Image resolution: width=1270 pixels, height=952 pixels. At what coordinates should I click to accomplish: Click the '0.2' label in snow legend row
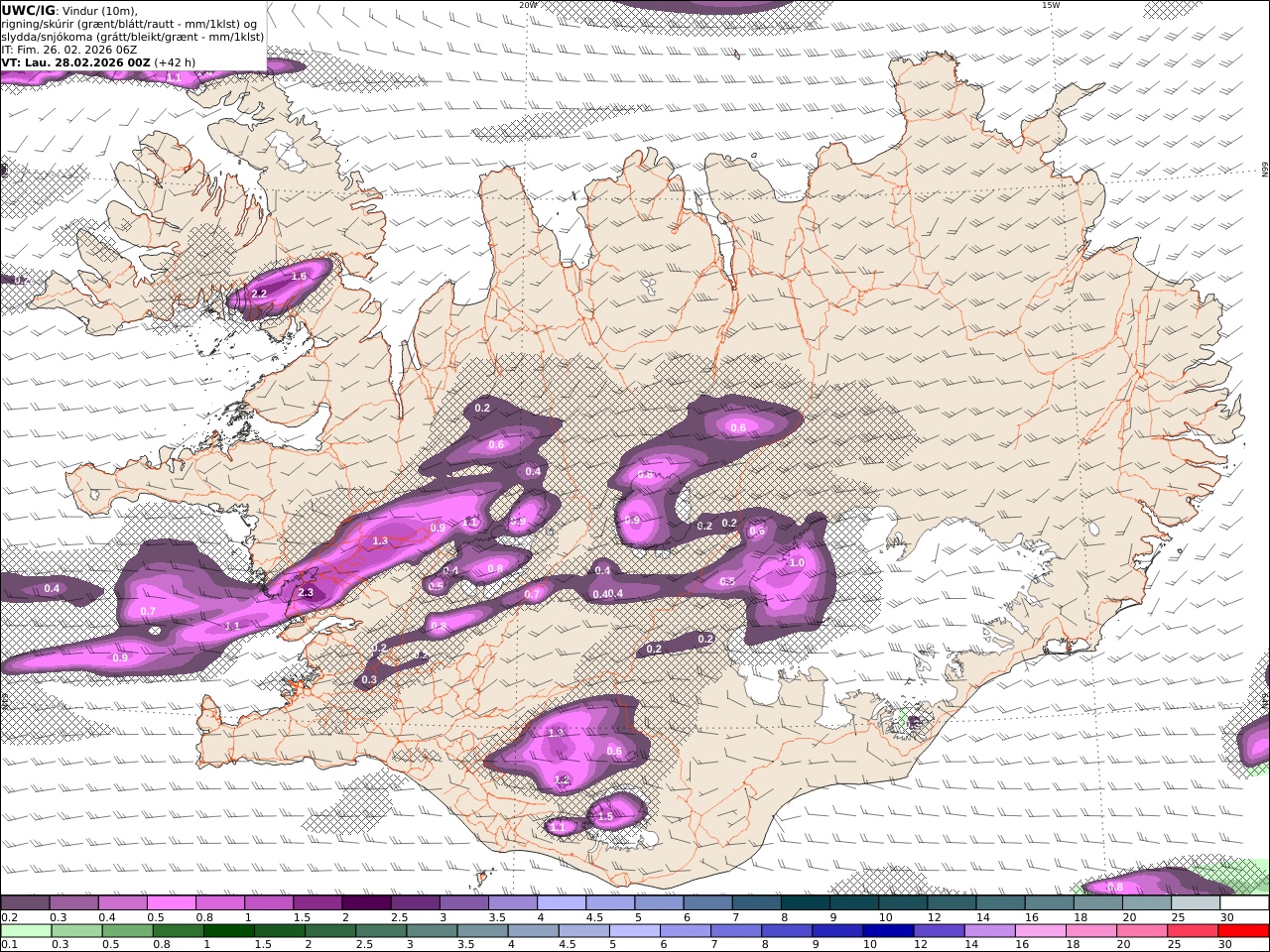click(x=8, y=917)
